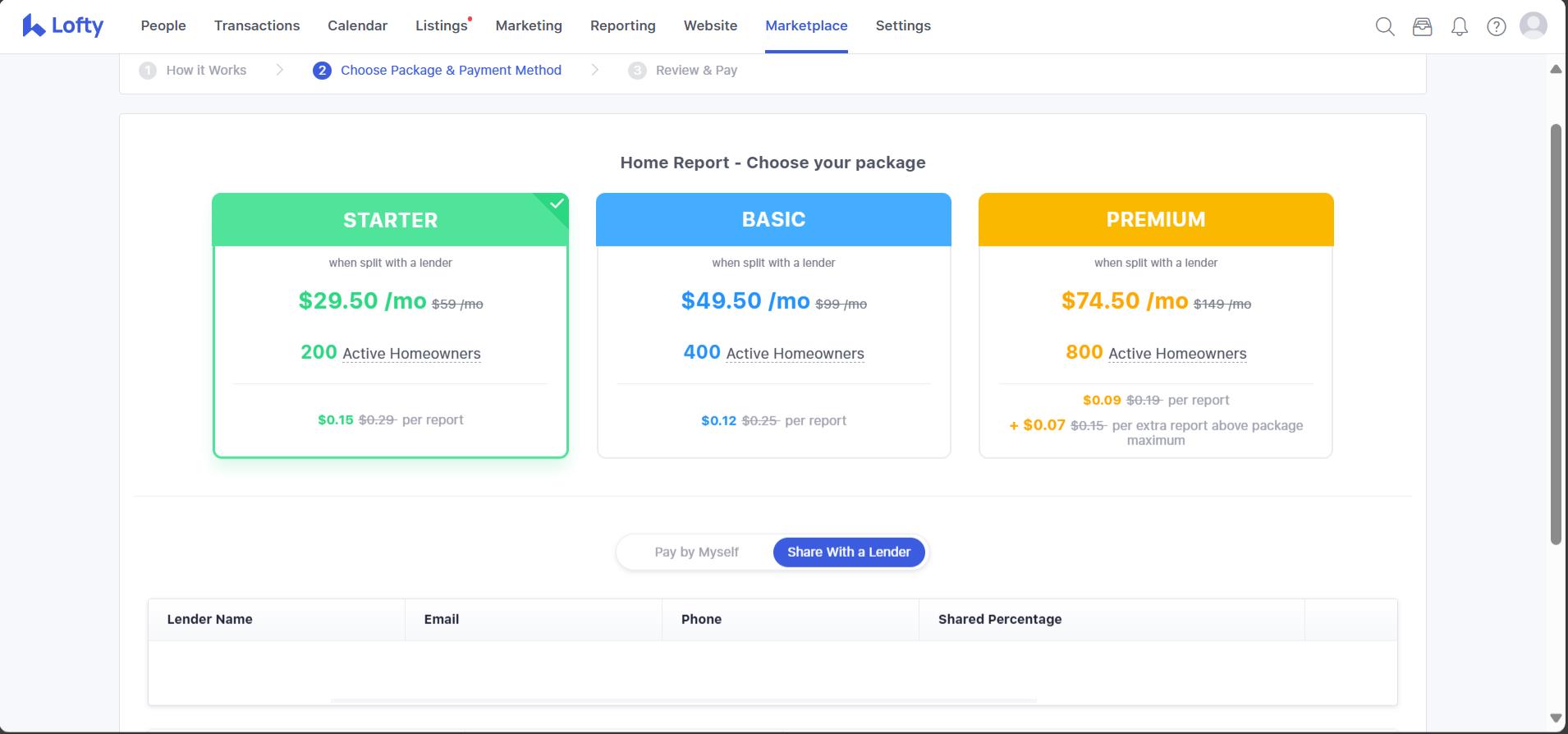Click the $74.50 /mo price
This screenshot has width=1568, height=734.
click(1125, 300)
